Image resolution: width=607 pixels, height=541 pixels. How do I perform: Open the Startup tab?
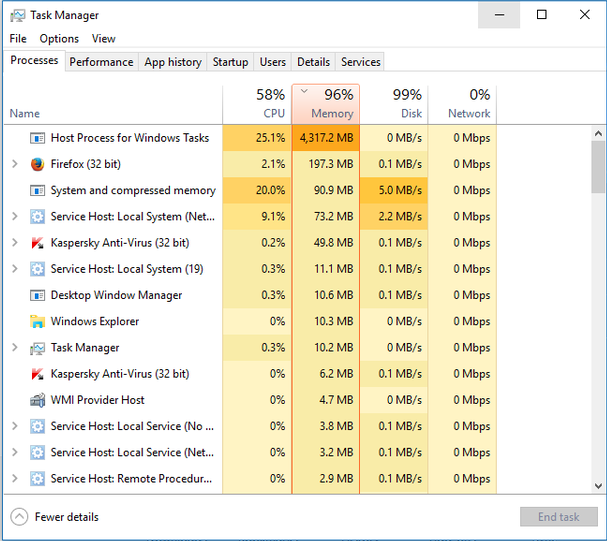[x=230, y=62]
